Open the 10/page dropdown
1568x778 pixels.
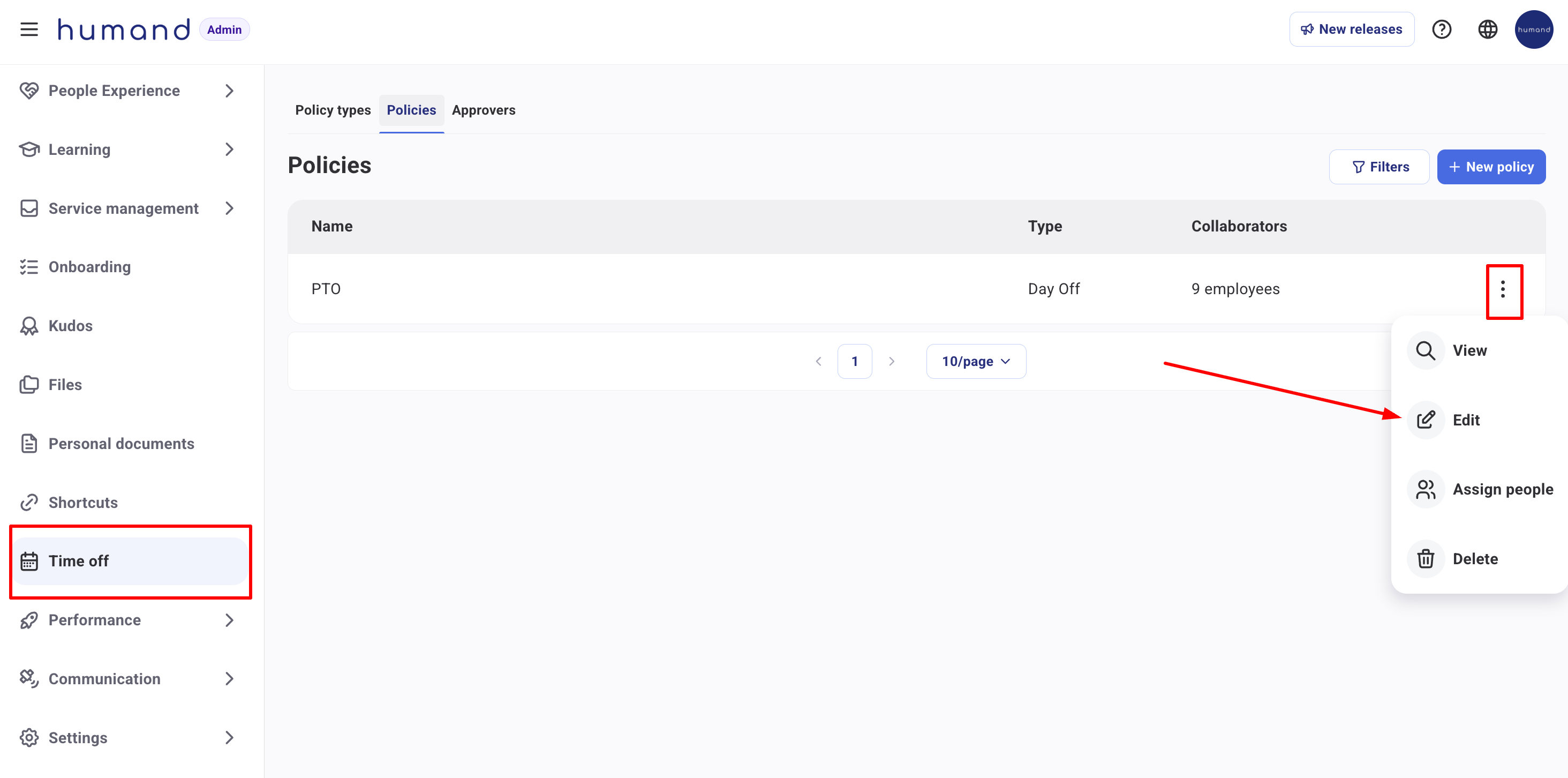click(x=975, y=361)
